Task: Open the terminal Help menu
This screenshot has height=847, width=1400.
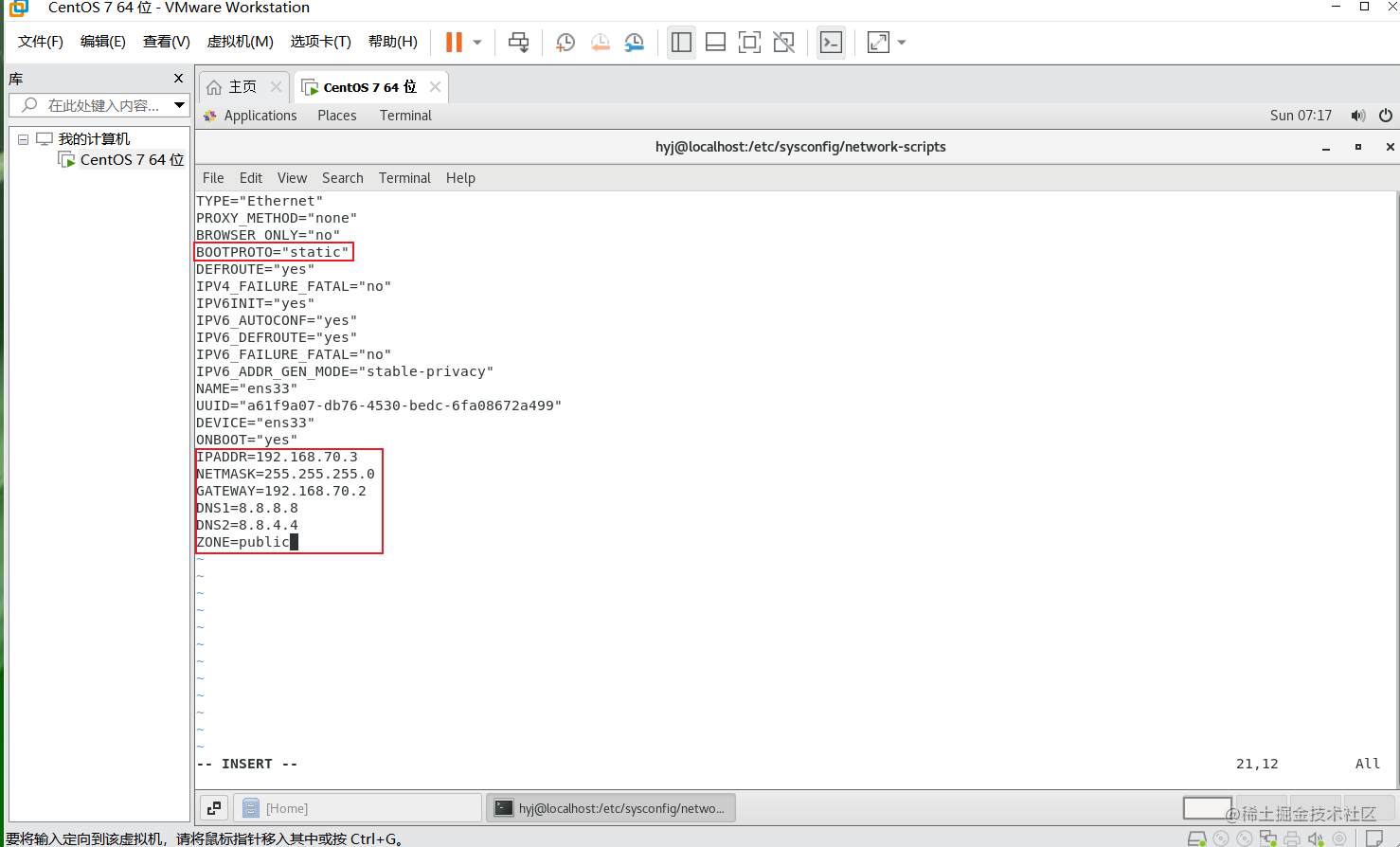Action: [460, 178]
